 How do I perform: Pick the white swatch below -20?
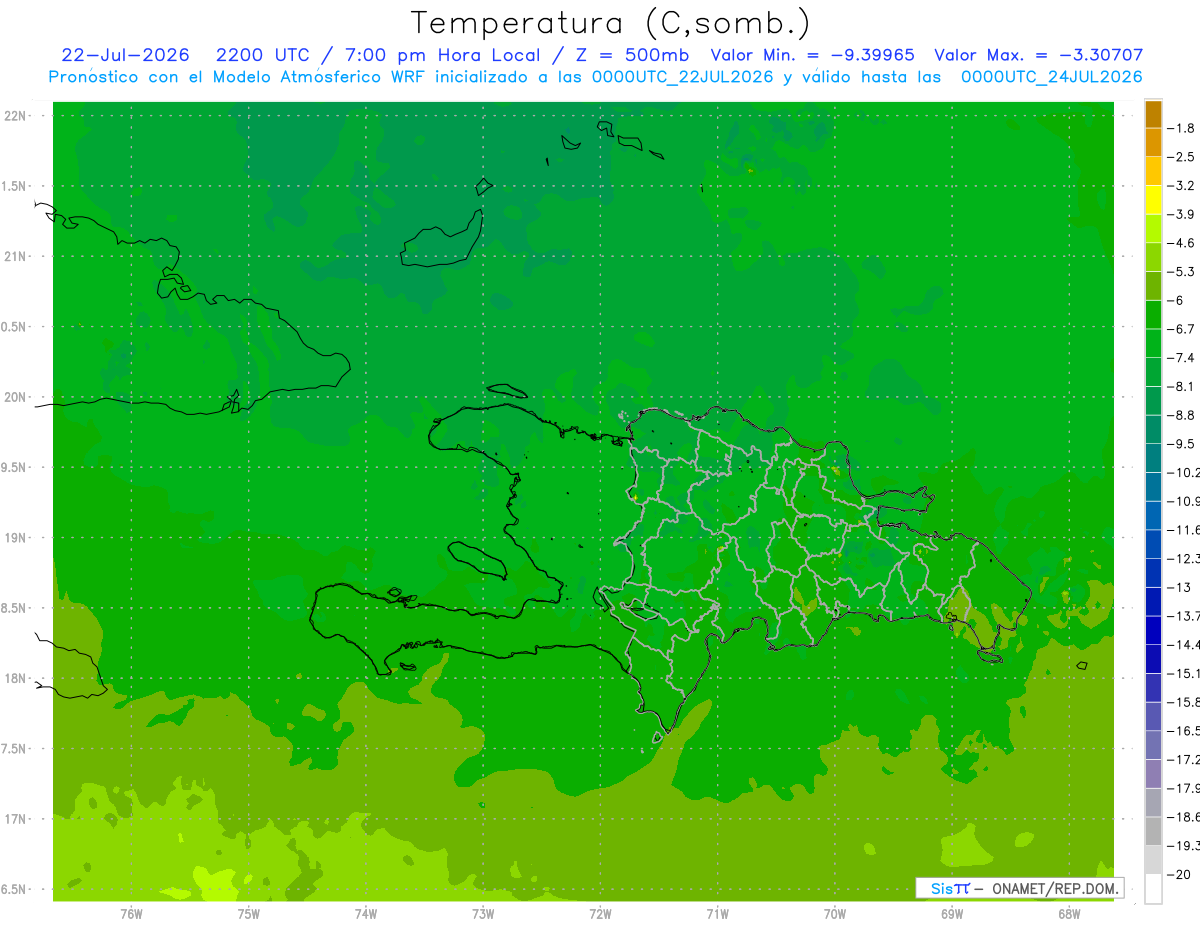click(1154, 889)
